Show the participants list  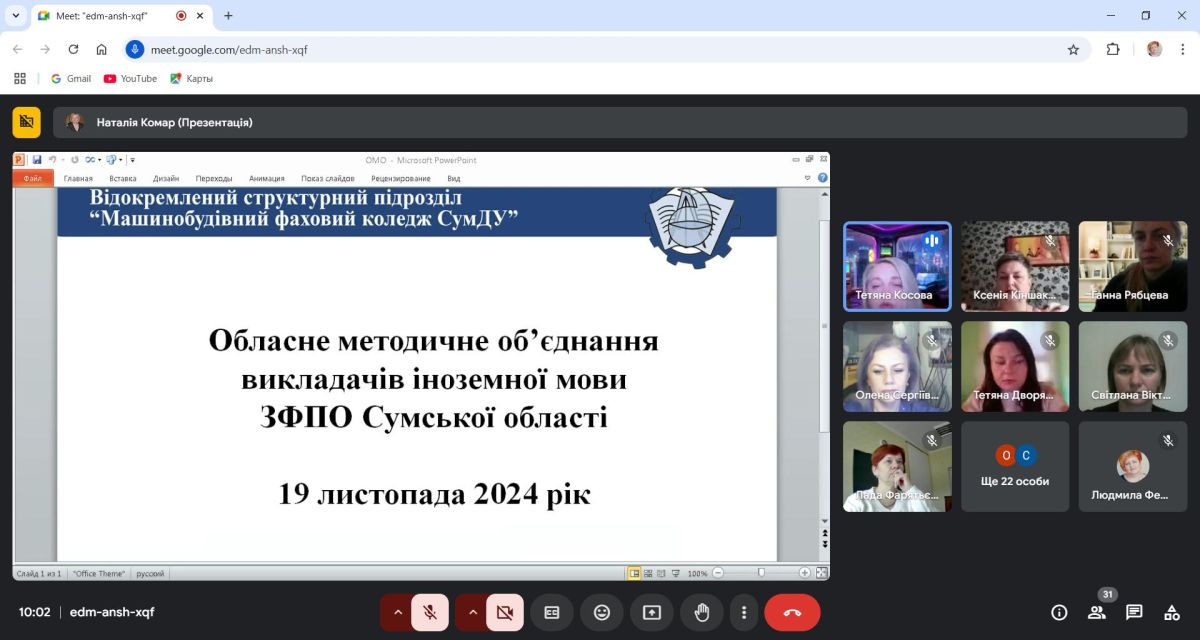(x=1097, y=612)
